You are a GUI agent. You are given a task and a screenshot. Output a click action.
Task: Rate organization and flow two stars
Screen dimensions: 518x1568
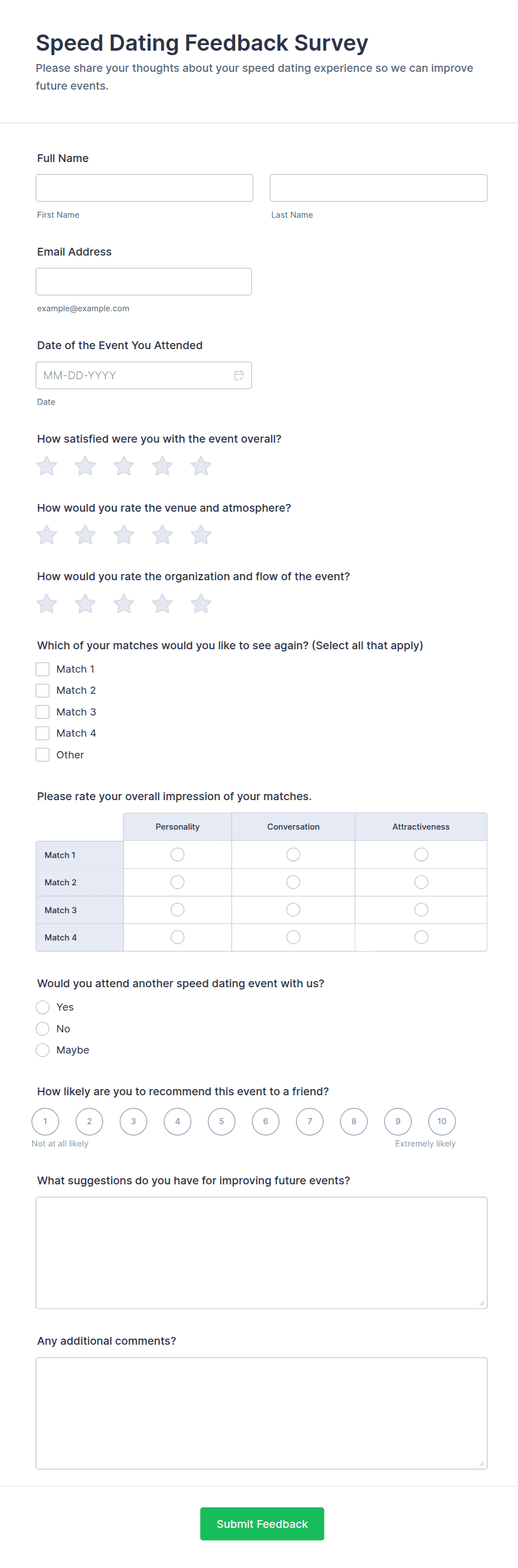[x=85, y=604]
